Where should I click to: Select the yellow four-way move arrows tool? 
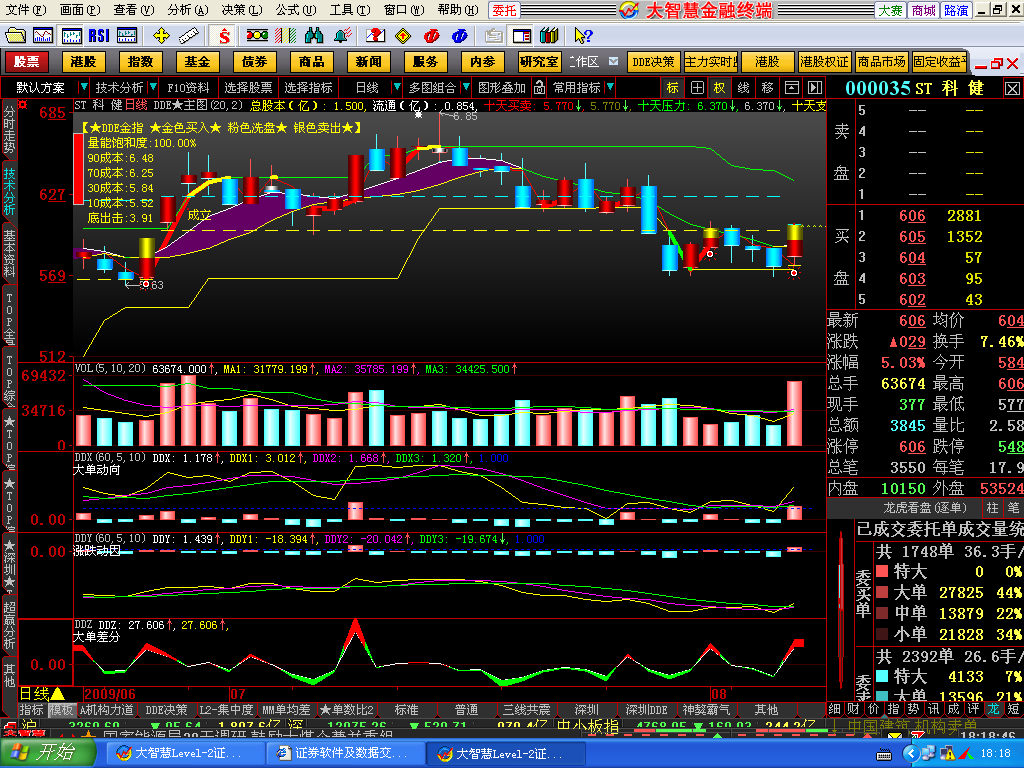pos(161,35)
